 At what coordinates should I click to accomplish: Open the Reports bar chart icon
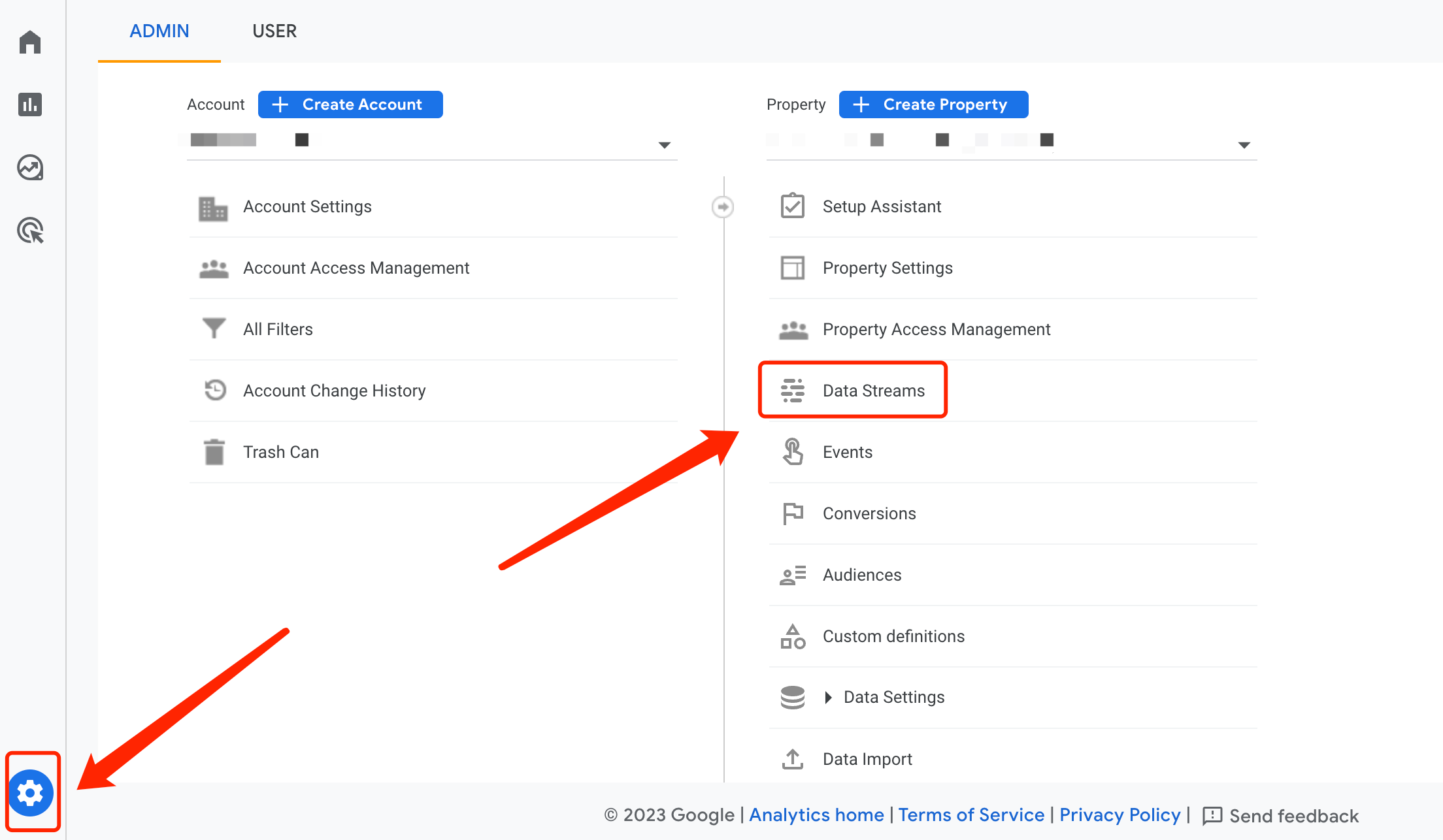tap(30, 105)
